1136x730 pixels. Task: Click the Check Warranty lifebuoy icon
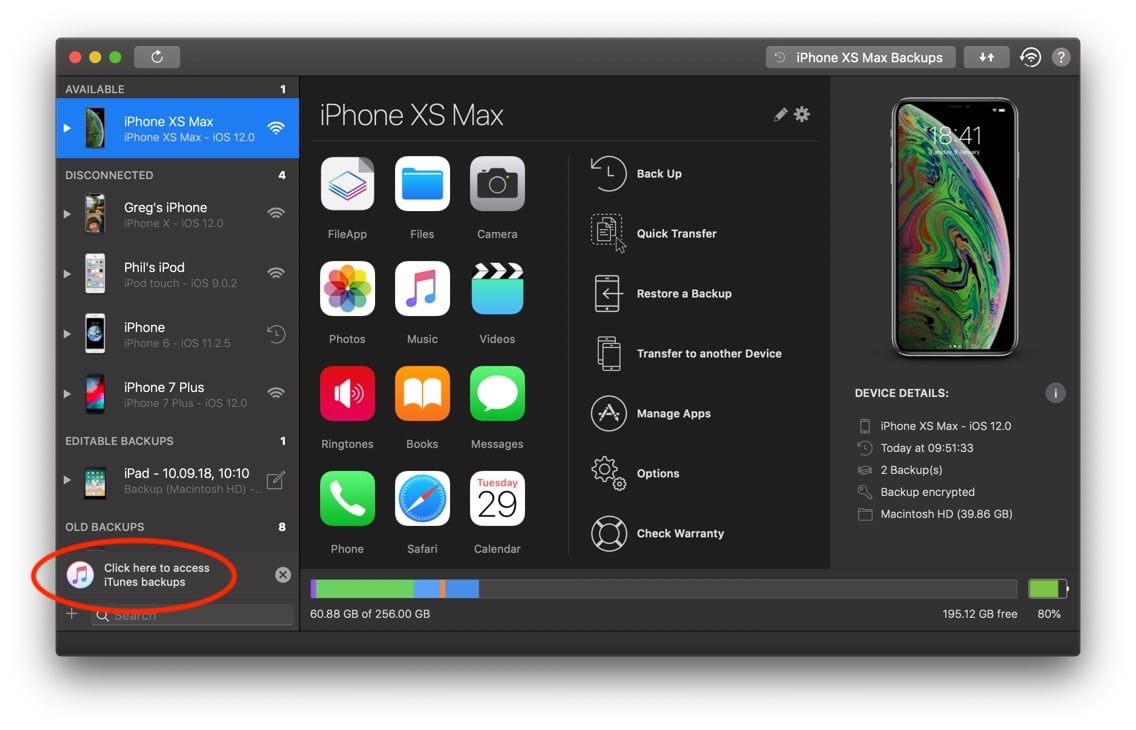[x=608, y=534]
